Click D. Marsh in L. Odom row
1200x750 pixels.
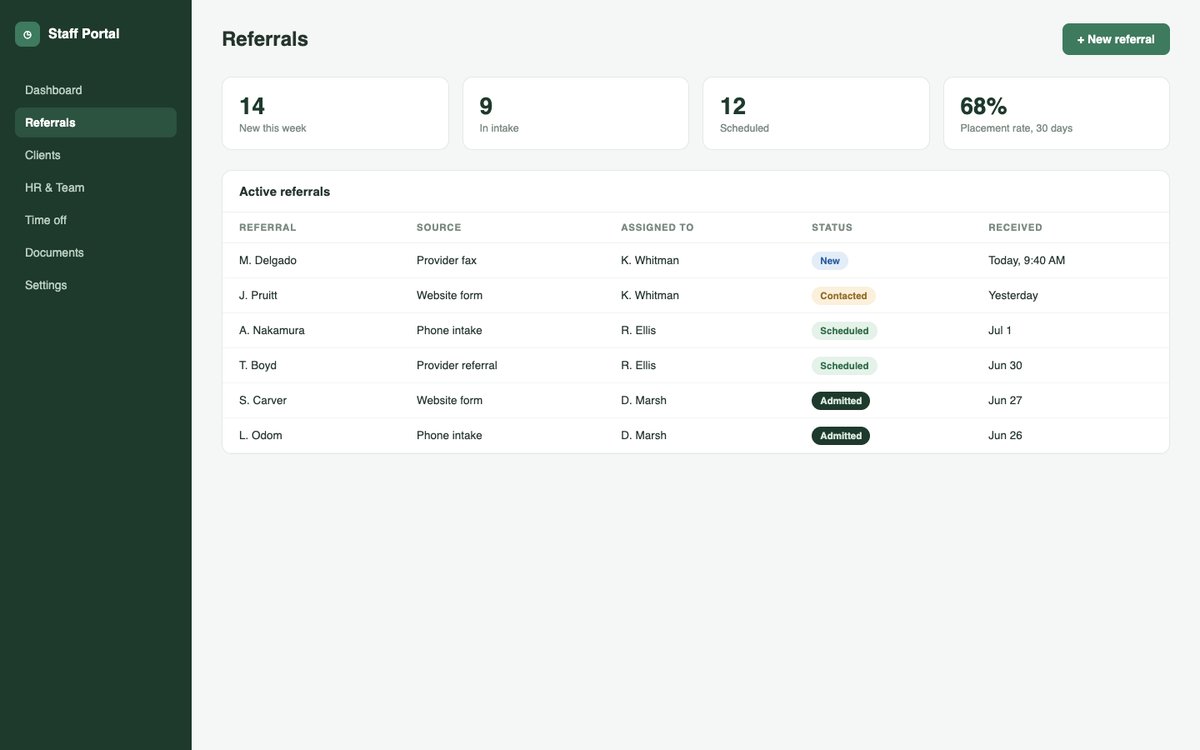[644, 435]
